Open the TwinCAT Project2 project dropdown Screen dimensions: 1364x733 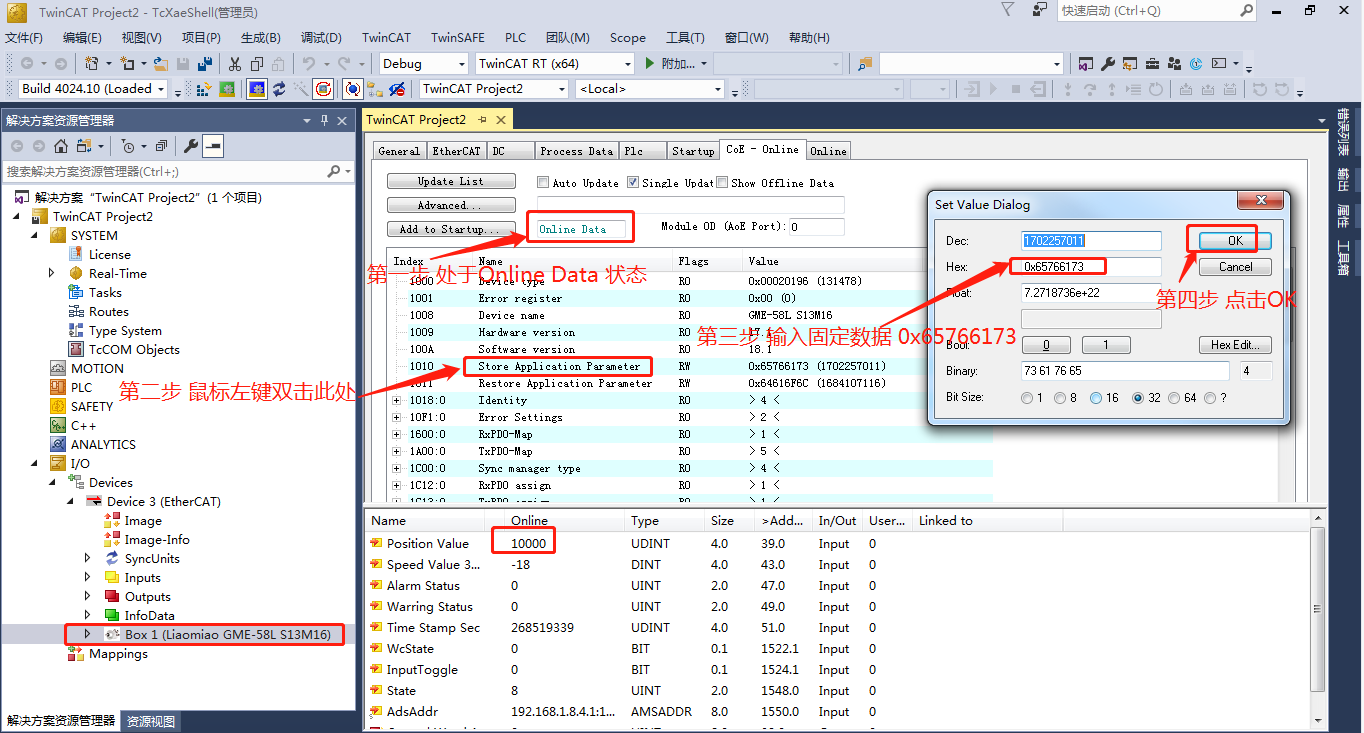point(562,89)
